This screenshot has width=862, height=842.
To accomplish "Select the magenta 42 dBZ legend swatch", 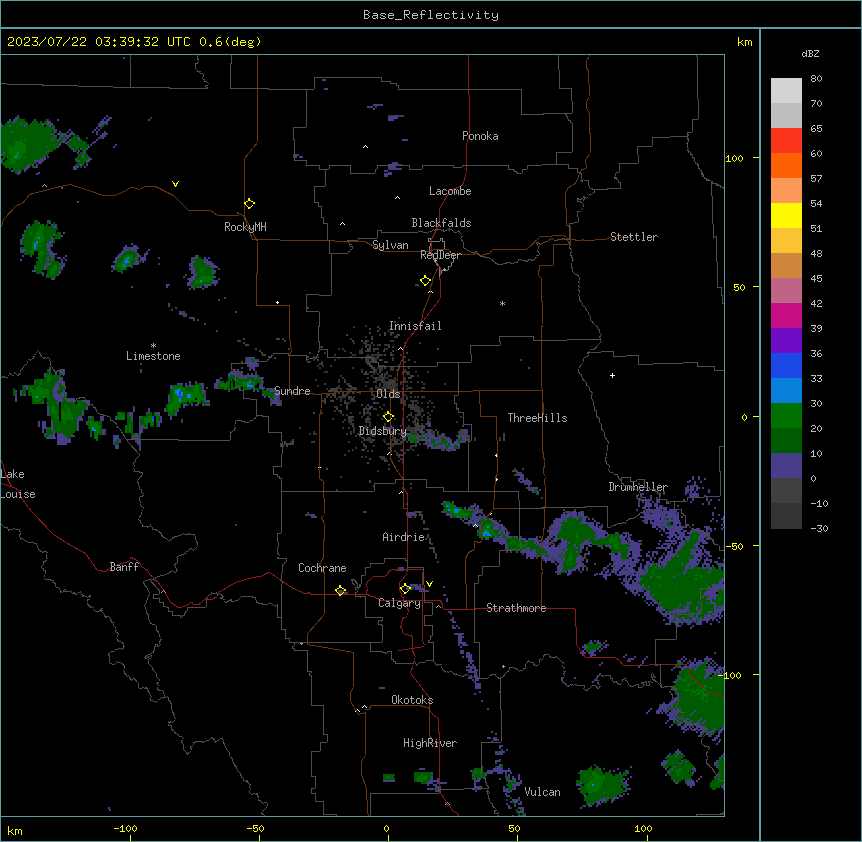I will point(786,315).
